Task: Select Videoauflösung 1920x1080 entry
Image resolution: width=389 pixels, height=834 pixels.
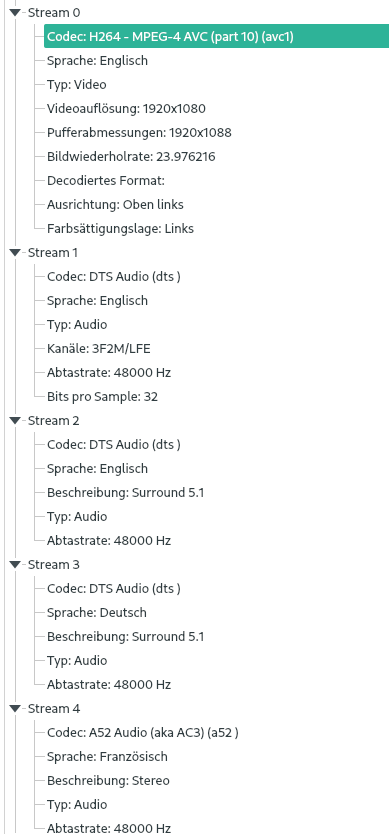Action: click(x=126, y=109)
